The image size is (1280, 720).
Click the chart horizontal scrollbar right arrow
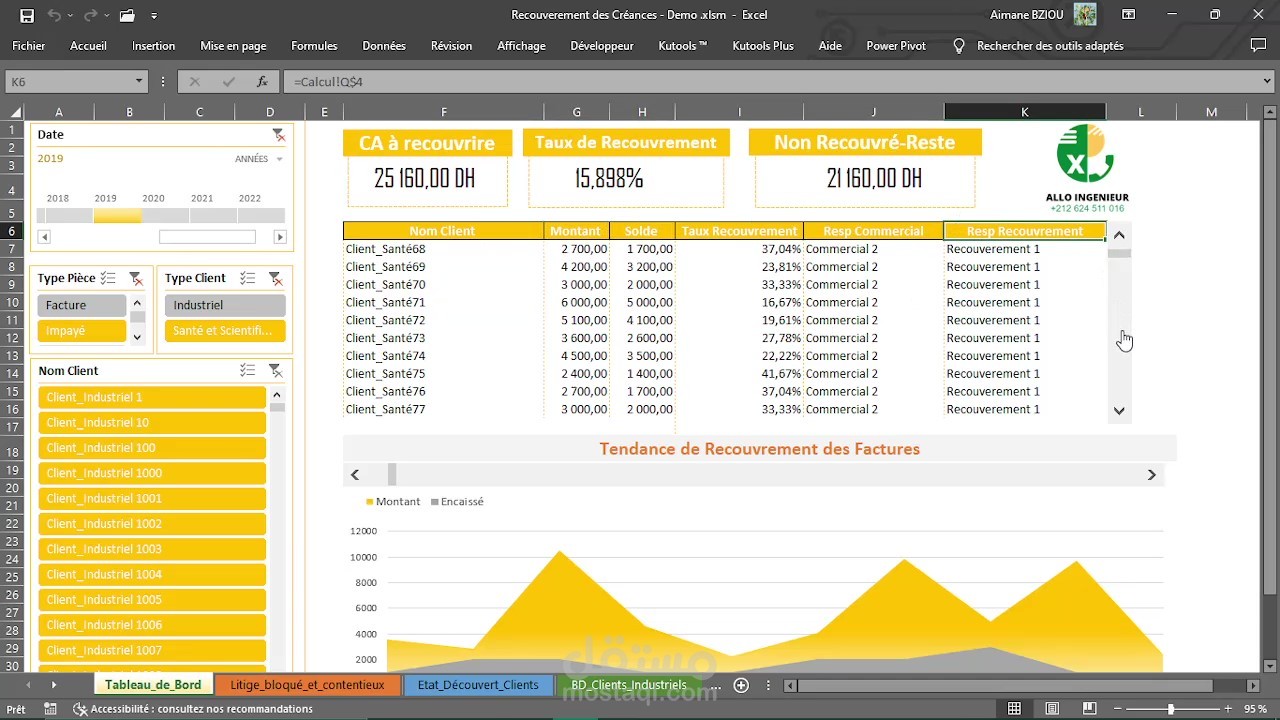point(1151,474)
